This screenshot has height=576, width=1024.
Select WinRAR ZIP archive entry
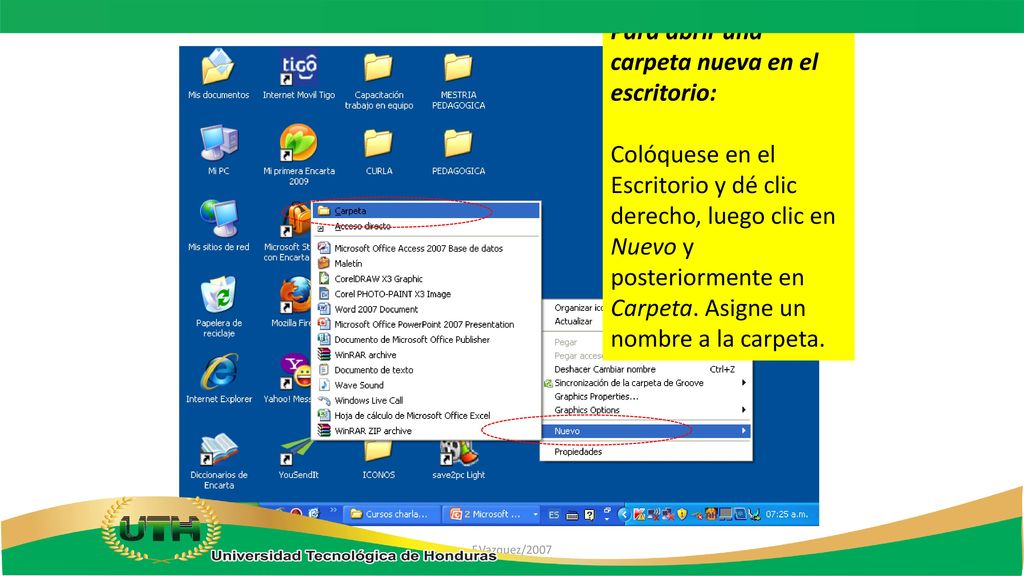pyautogui.click(x=426, y=431)
